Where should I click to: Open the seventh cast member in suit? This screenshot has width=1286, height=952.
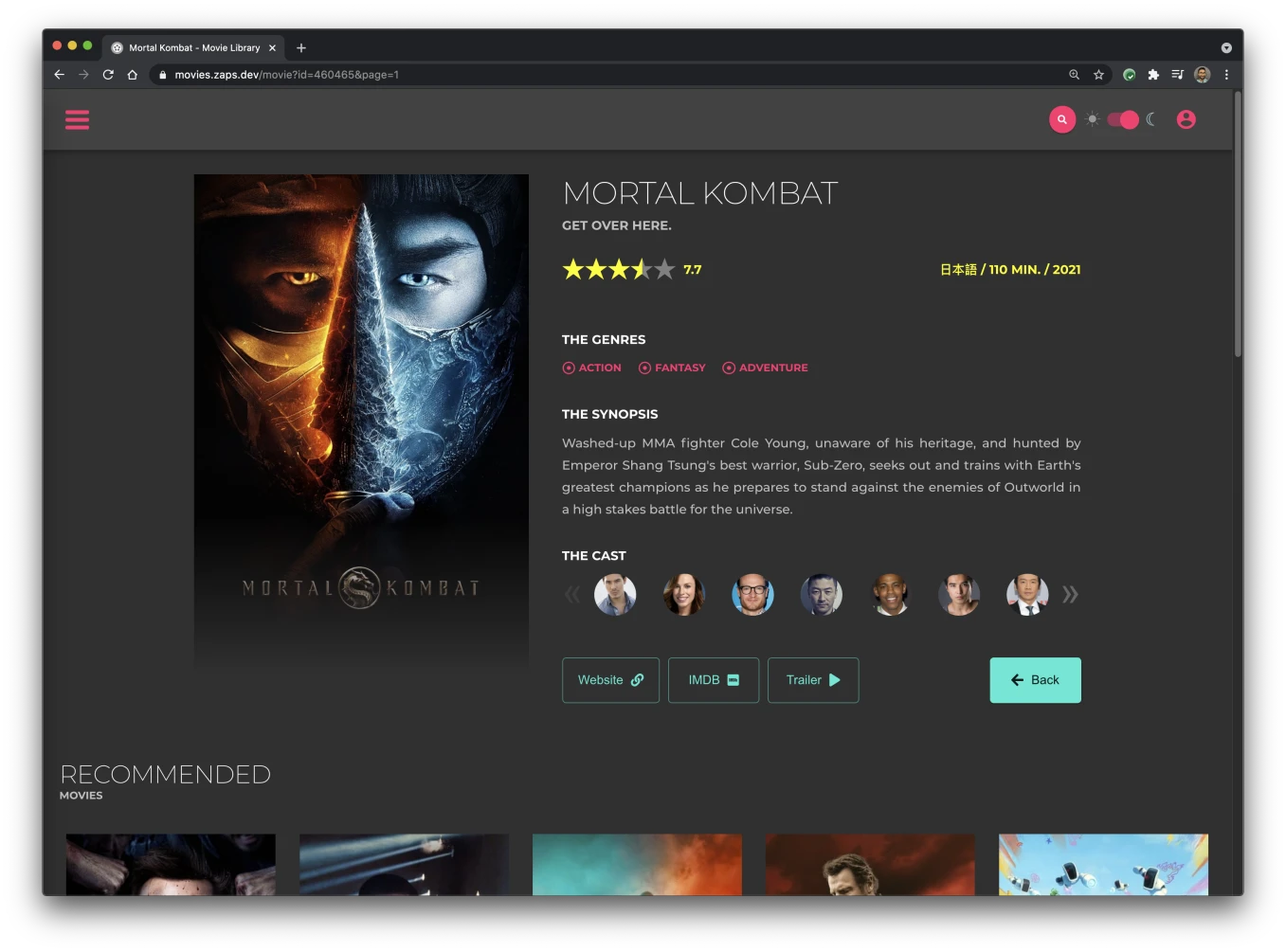[1027, 595]
